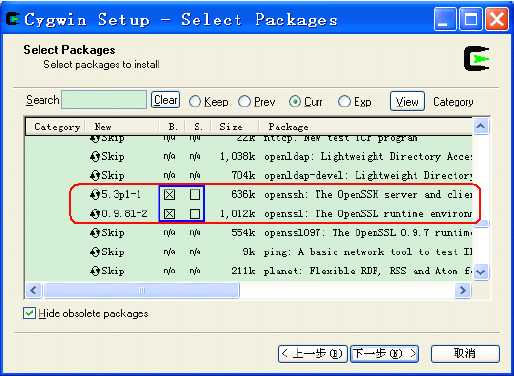Viewport: 514px width, 376px height.
Task: Click Skip in the planet row
Action: [113, 271]
